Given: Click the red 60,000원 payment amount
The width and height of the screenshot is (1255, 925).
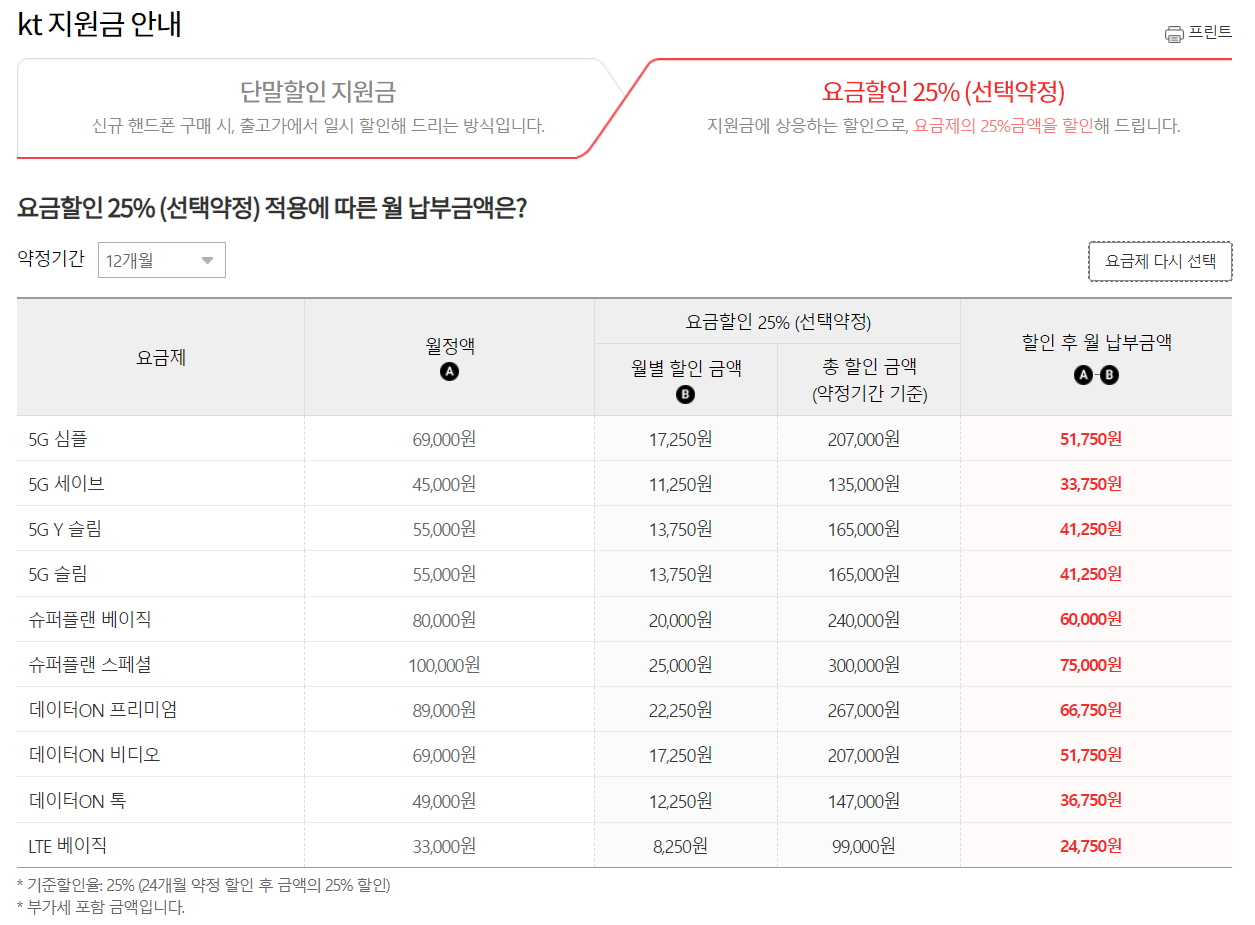Looking at the screenshot, I should coord(1091,619).
